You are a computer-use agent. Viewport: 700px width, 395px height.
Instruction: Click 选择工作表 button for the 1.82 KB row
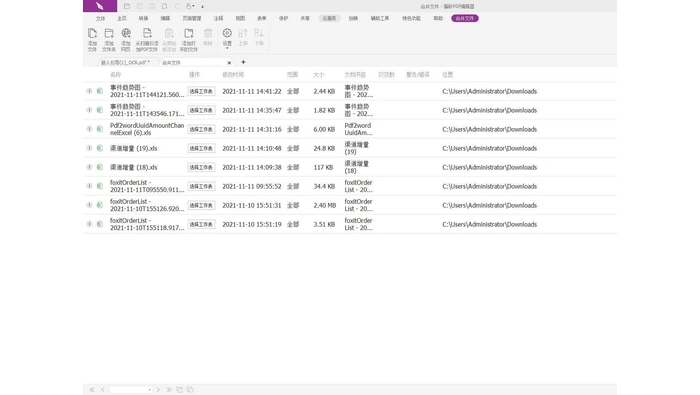coord(201,110)
